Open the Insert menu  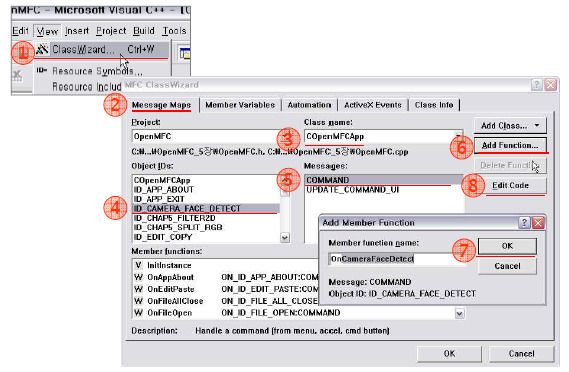tap(77, 31)
